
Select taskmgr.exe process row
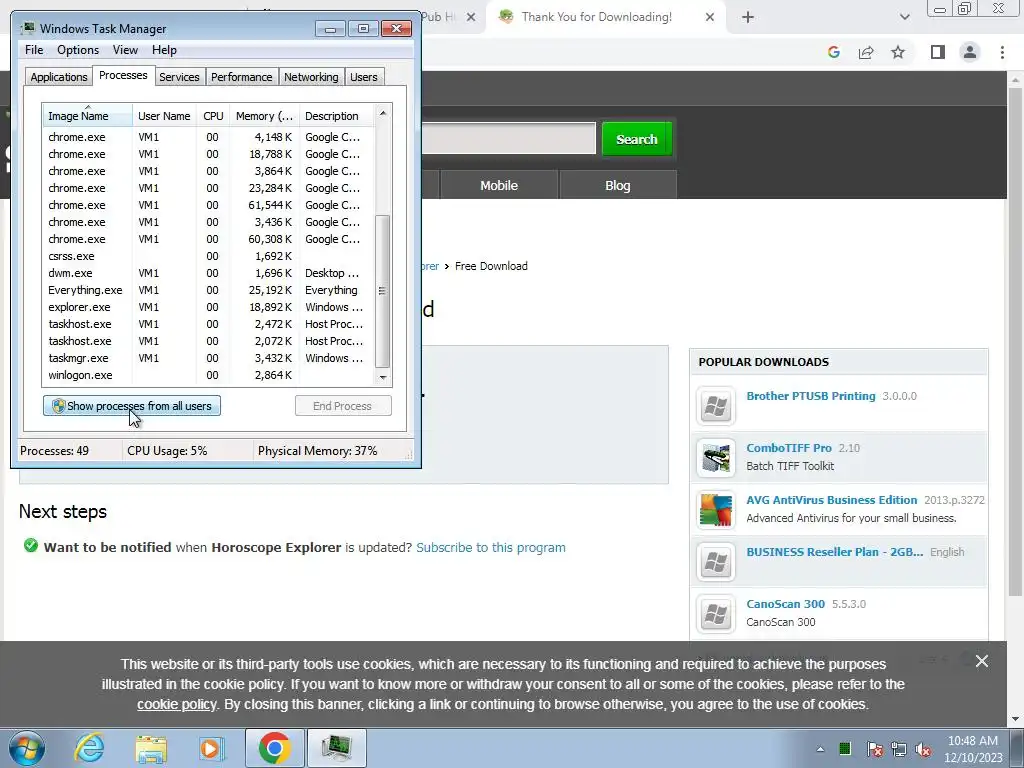[x=208, y=358]
